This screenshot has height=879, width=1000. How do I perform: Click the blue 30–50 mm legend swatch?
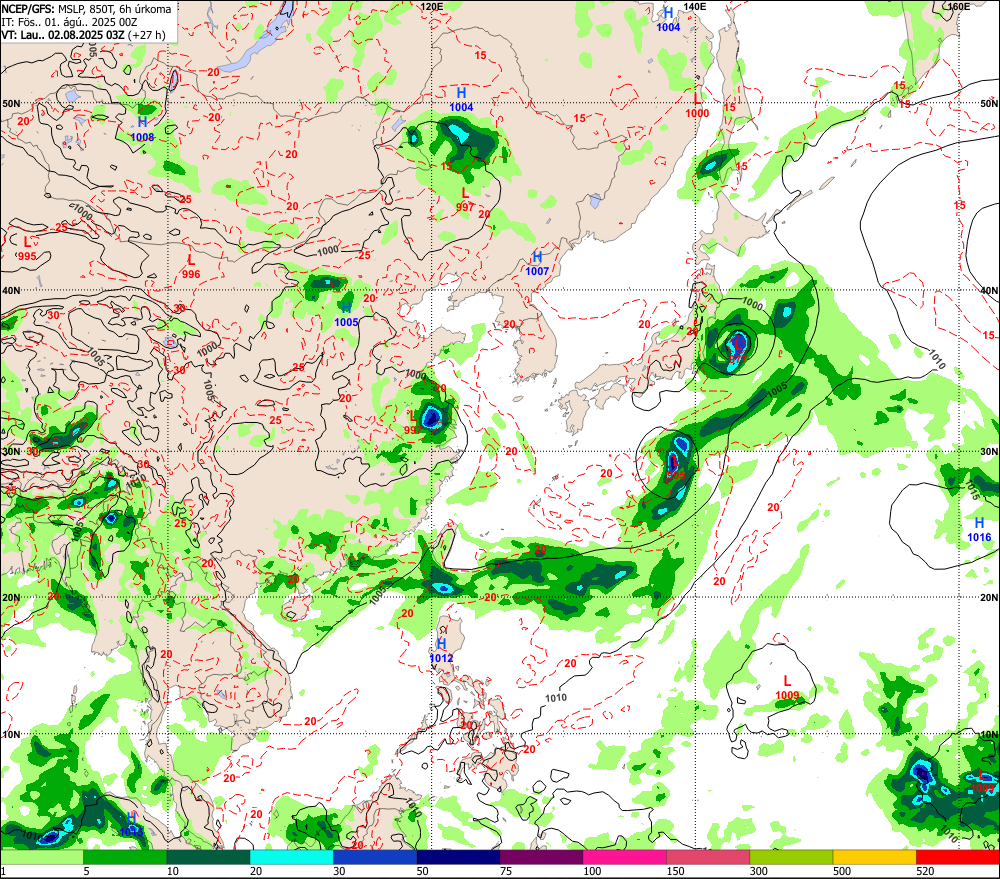(375, 857)
